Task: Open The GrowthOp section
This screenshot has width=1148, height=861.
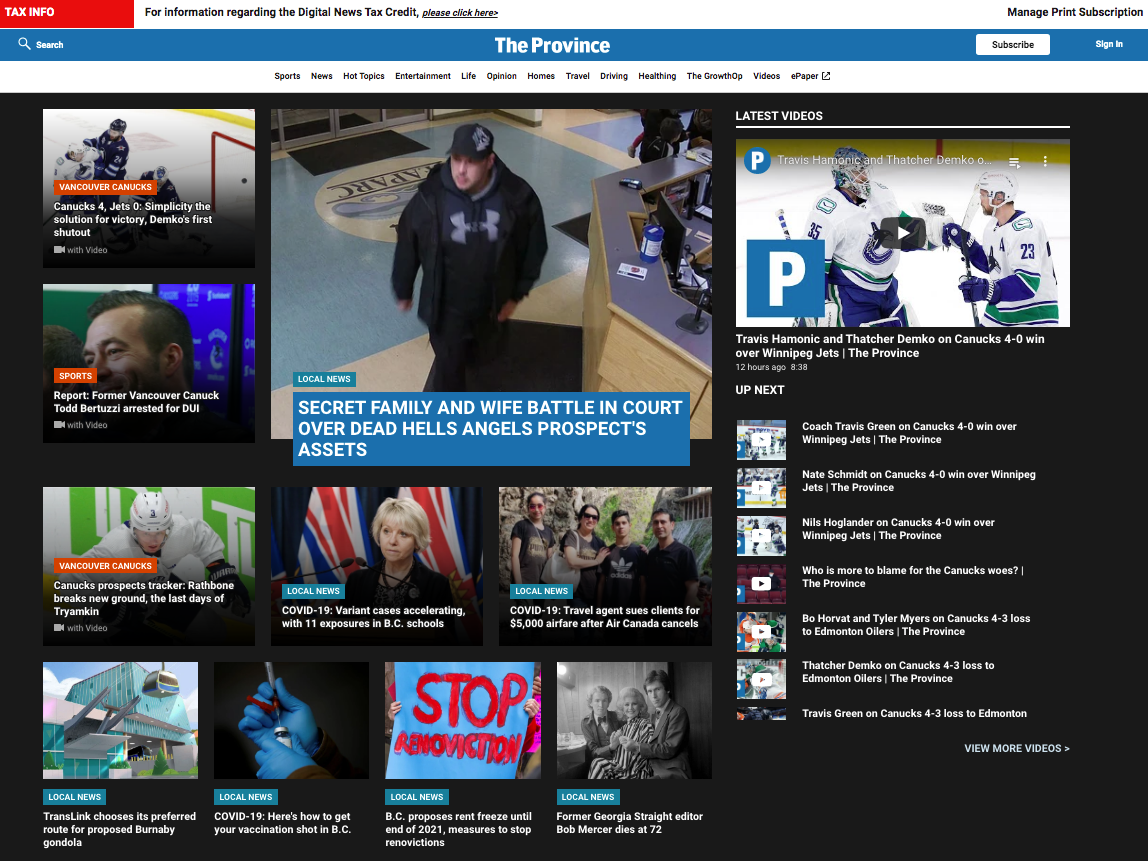Action: click(714, 75)
